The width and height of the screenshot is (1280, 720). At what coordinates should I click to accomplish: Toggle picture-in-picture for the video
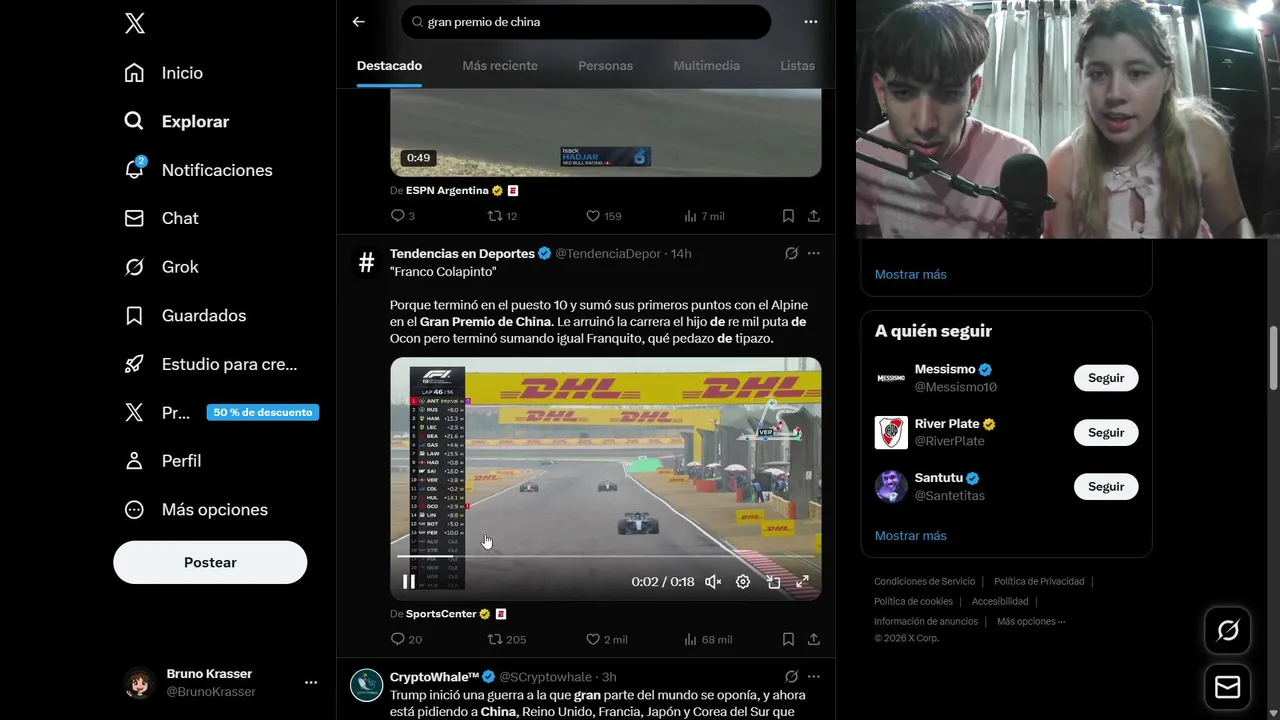(773, 582)
